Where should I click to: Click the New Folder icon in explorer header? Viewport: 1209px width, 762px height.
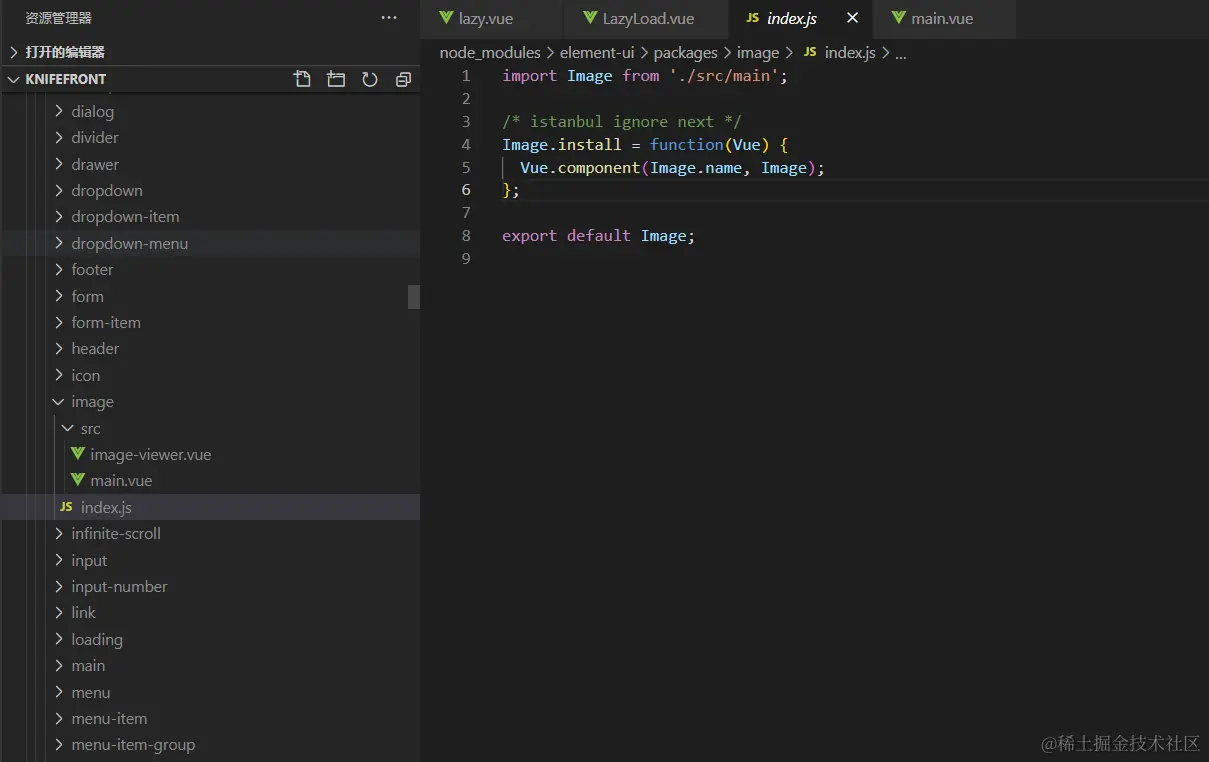(336, 79)
